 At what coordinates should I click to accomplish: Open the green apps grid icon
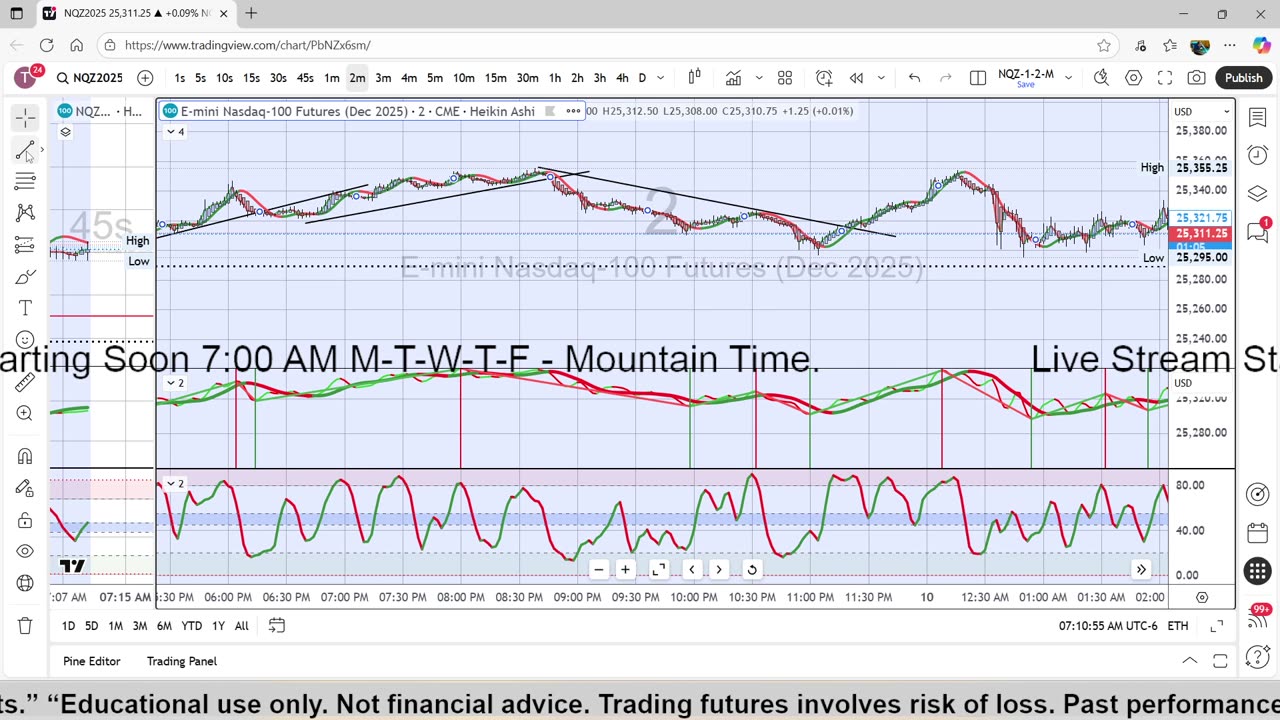pyautogui.click(x=1258, y=571)
